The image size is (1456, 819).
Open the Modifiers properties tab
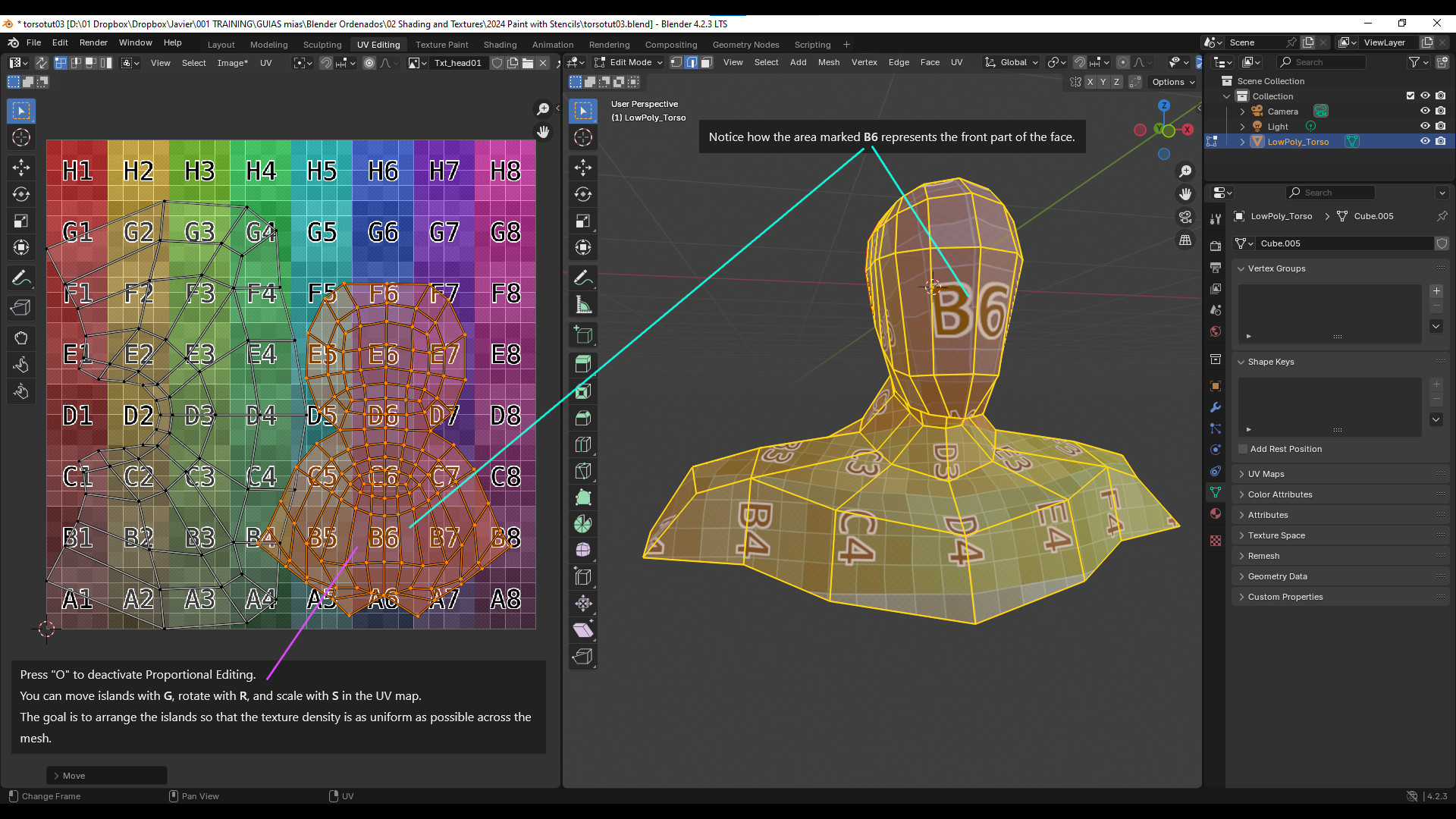click(x=1216, y=407)
